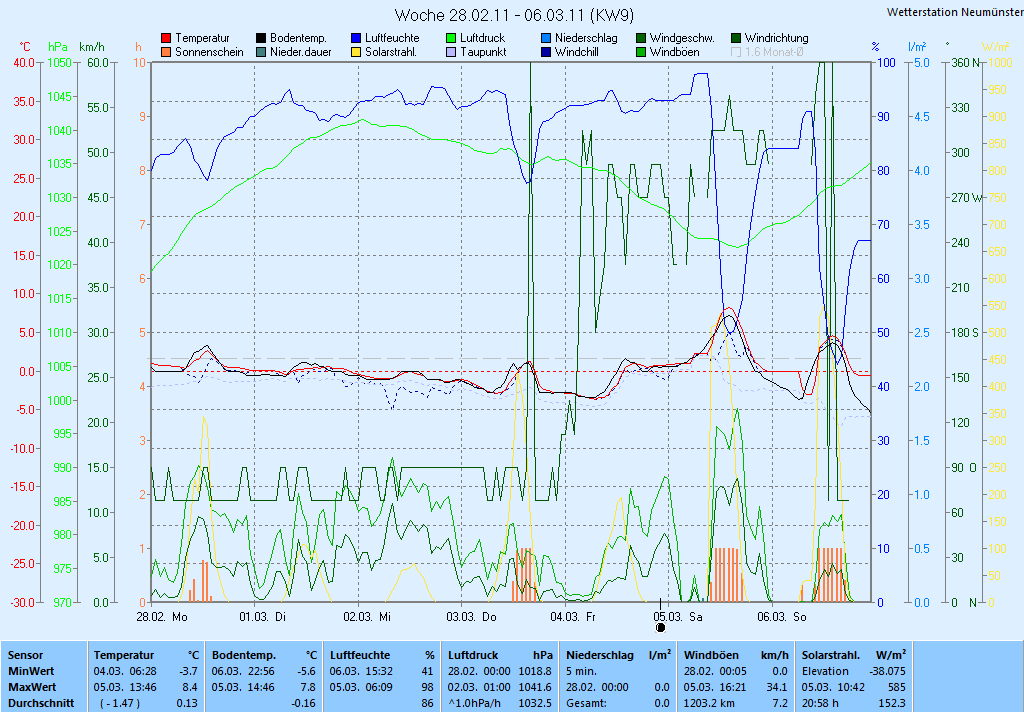This screenshot has height=712, width=1024.
Task: Click the orange Sonnenschein legend square
Action: [x=166, y=52]
